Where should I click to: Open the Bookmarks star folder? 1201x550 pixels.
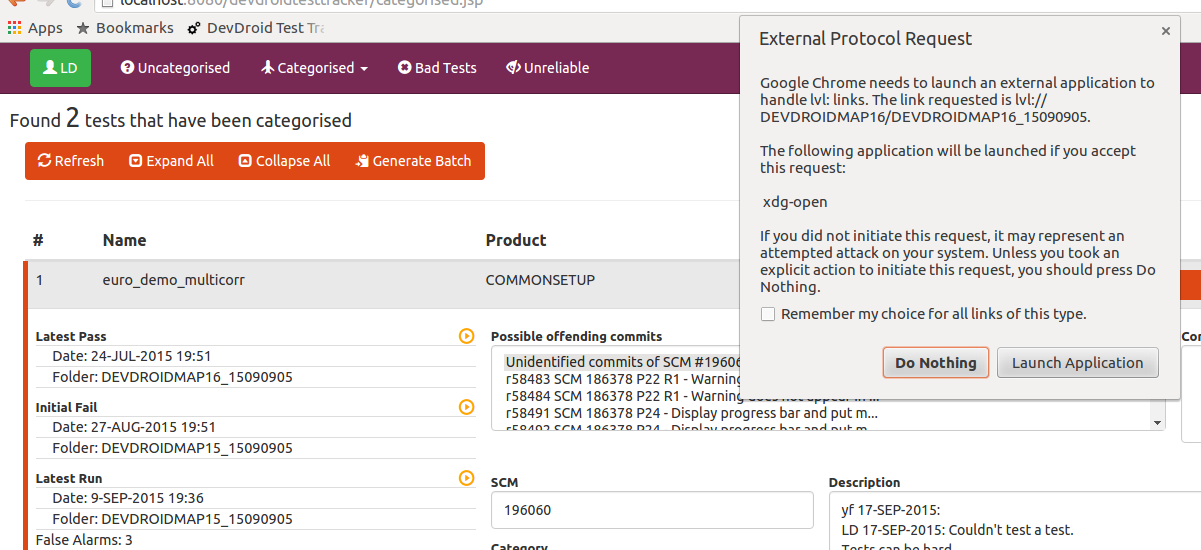[x=125, y=28]
